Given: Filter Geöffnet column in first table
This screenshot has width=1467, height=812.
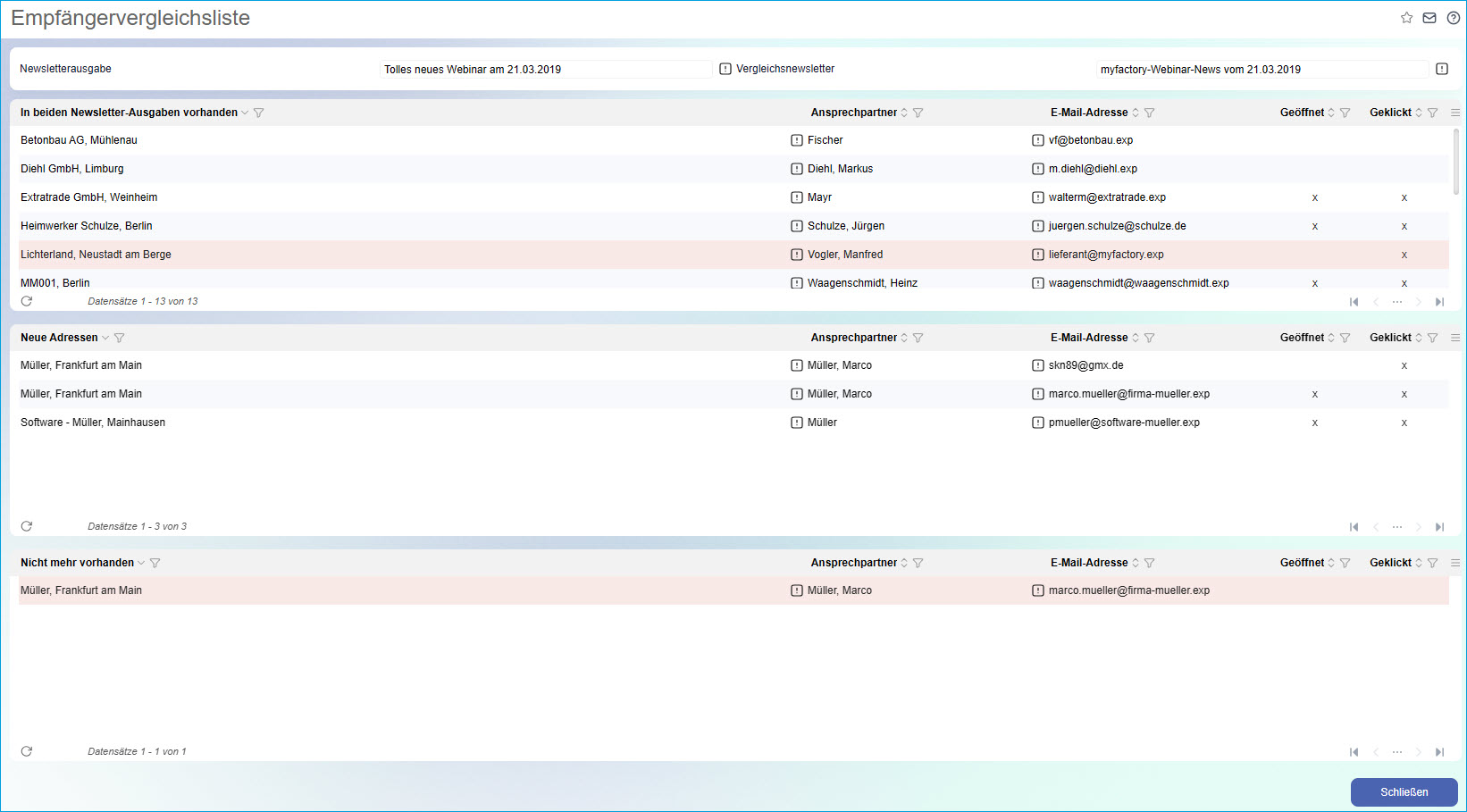Looking at the screenshot, I should point(1345,113).
